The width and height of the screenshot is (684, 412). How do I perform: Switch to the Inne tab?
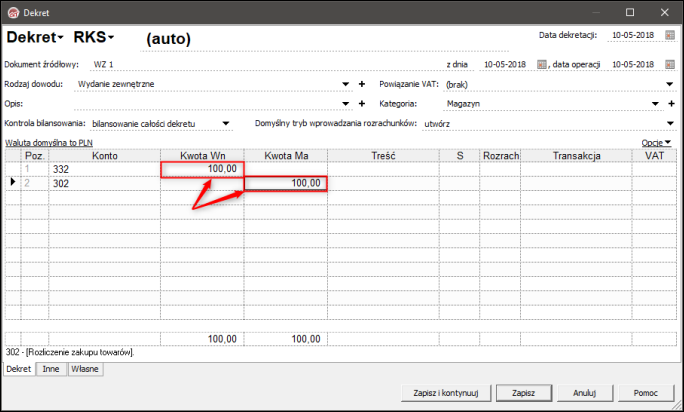[x=51, y=369]
